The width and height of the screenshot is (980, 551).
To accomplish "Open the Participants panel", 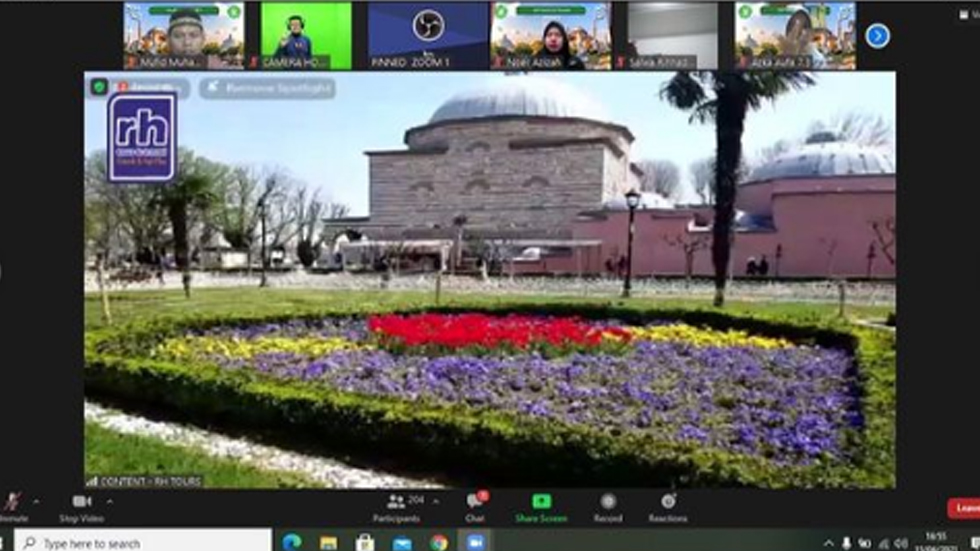I will [397, 502].
